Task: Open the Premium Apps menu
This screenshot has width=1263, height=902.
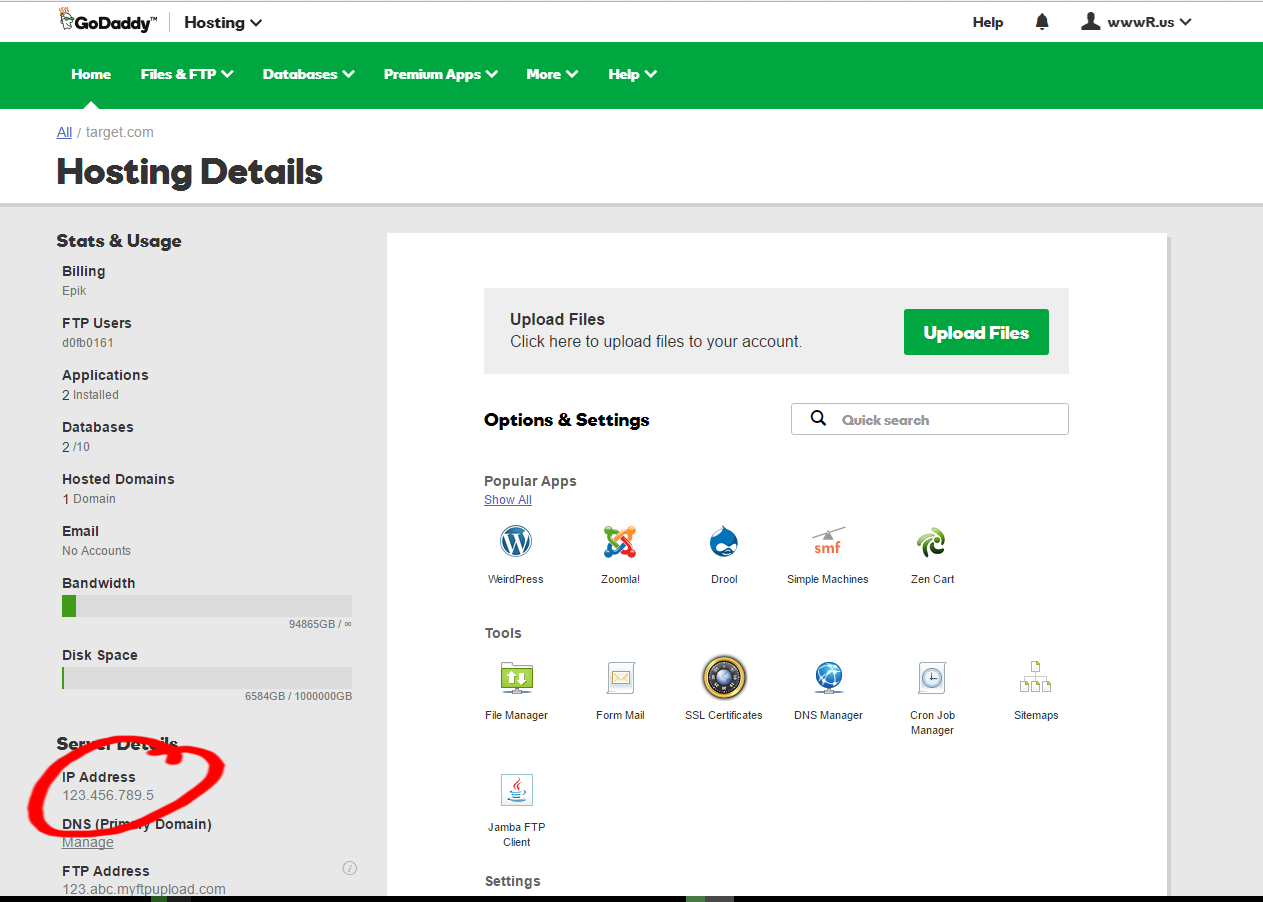Action: (x=441, y=74)
